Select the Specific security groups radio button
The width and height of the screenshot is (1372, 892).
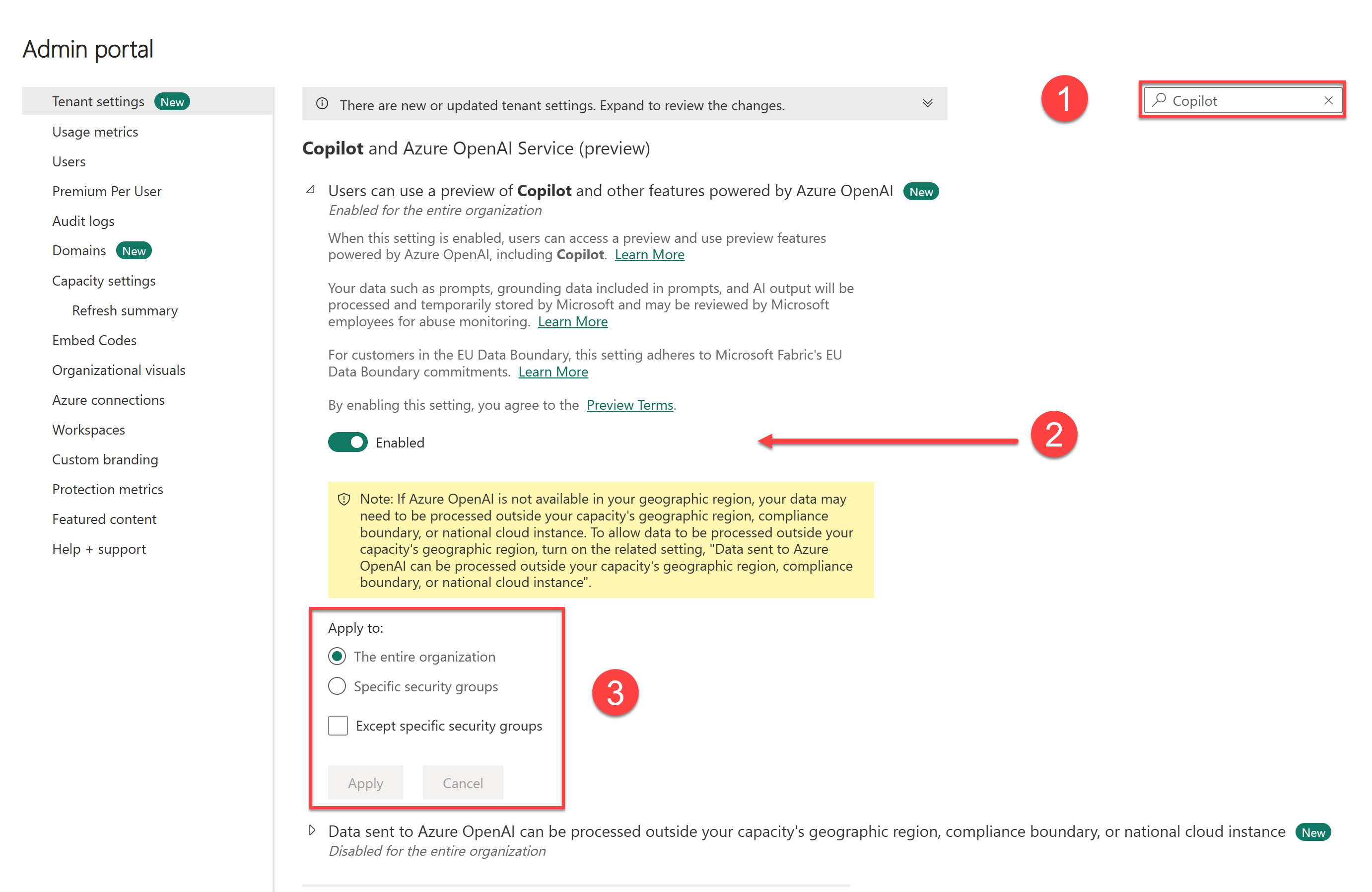click(338, 685)
